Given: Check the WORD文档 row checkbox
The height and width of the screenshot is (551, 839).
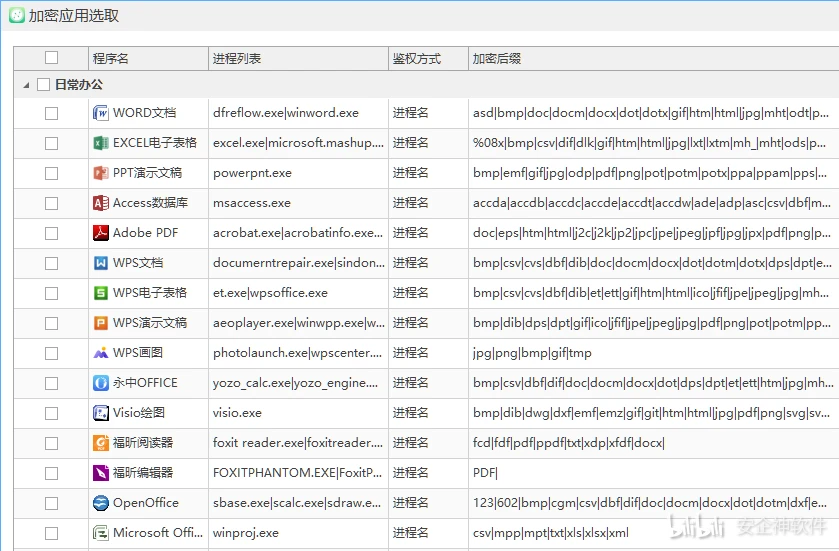Looking at the screenshot, I should point(51,113).
